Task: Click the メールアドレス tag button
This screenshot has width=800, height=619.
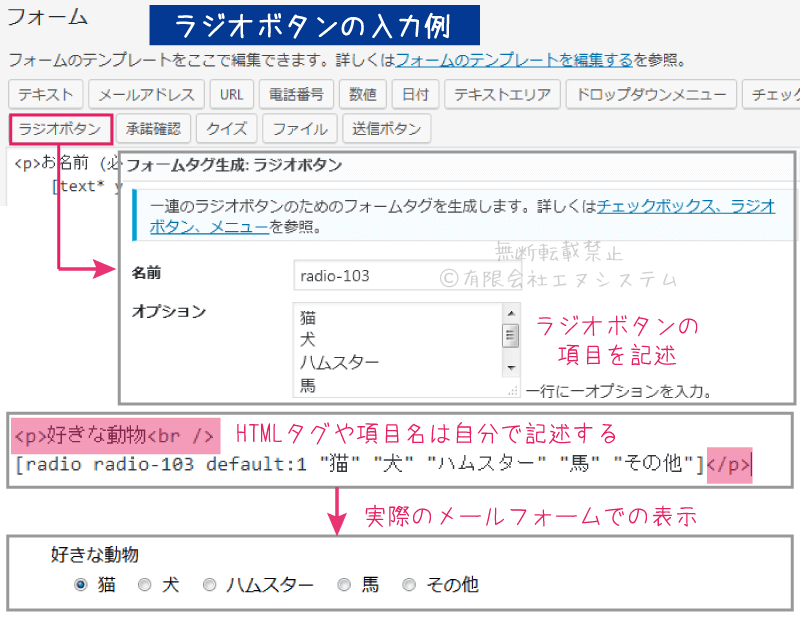Action: coord(146,94)
